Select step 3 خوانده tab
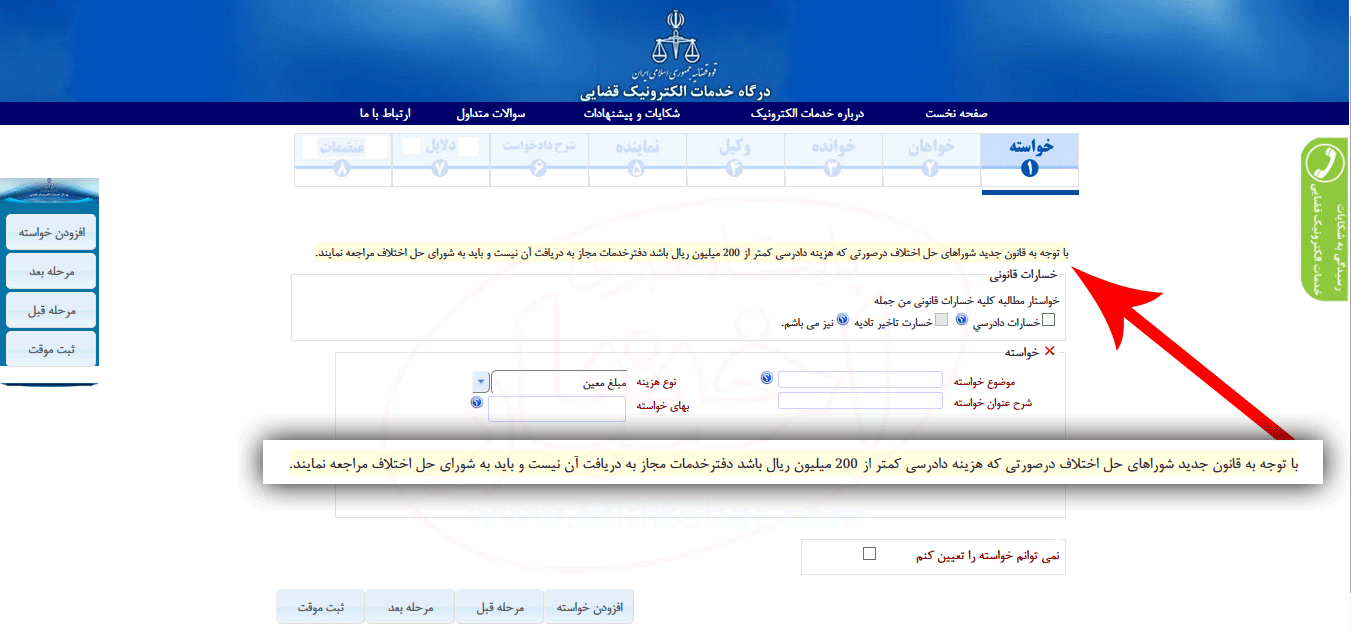1351x629 pixels. tap(833, 160)
